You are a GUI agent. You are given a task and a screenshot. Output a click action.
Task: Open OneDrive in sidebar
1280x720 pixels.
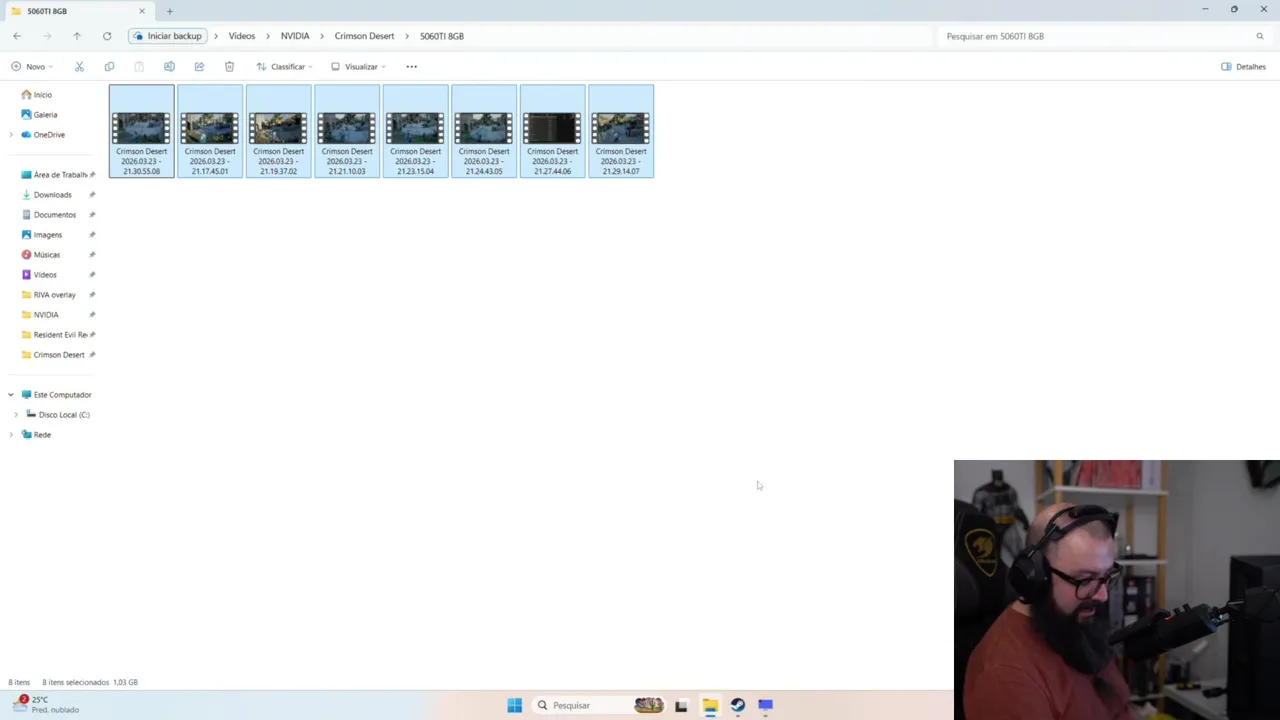click(x=49, y=135)
